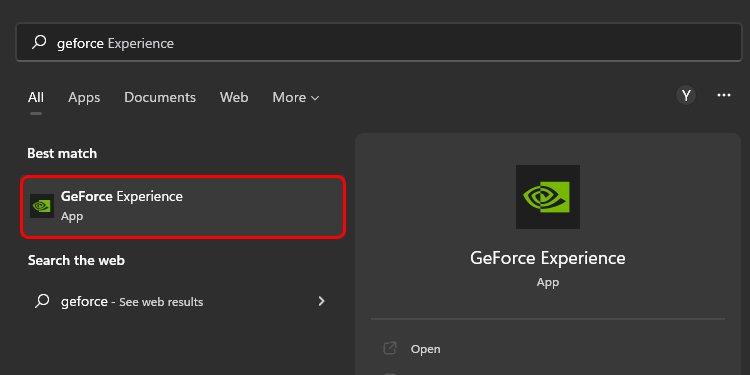Click the GeForce Experience title in preview pane

(x=548, y=258)
